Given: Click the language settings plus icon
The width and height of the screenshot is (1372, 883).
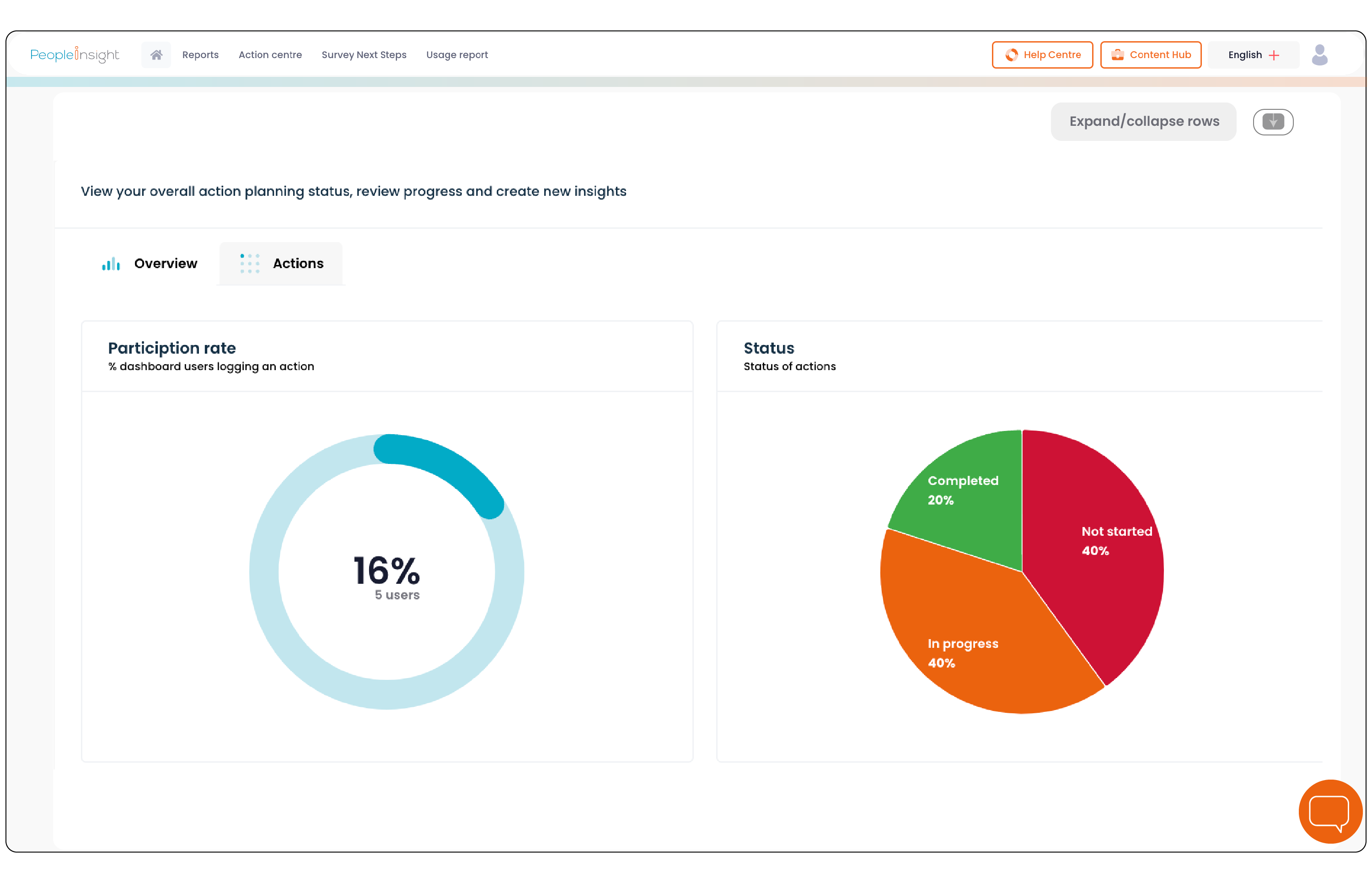Looking at the screenshot, I should tap(1277, 55).
